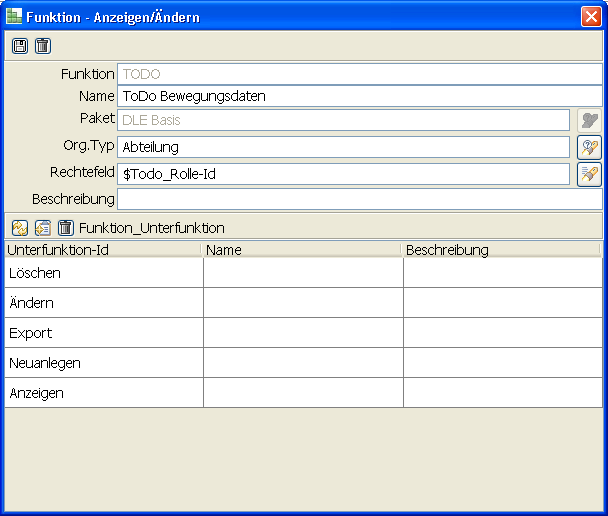This screenshot has height=516, width=608.
Task: Click the Name column header in table
Action: [x=301, y=250]
